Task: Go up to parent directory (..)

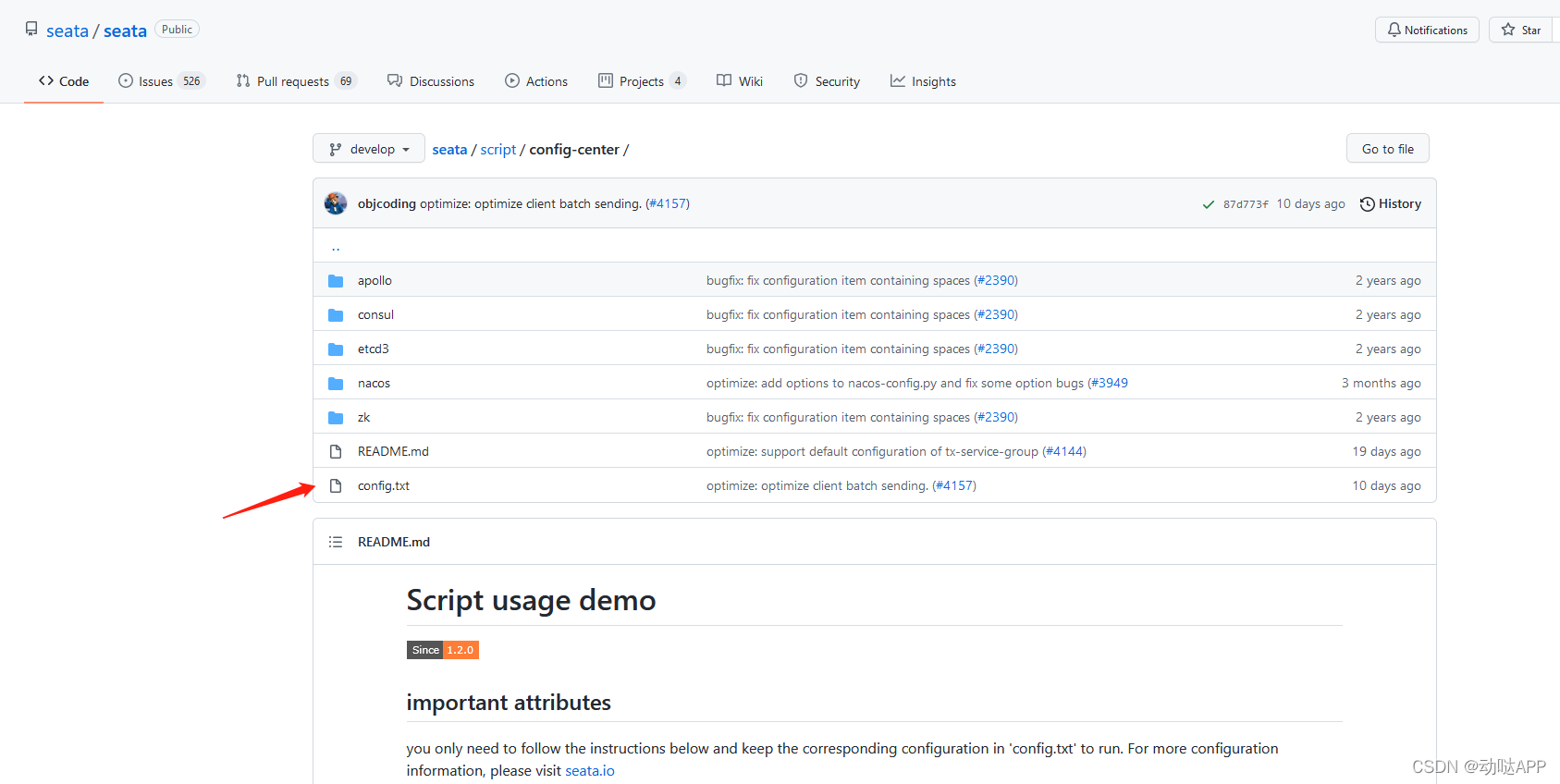Action: point(336,246)
